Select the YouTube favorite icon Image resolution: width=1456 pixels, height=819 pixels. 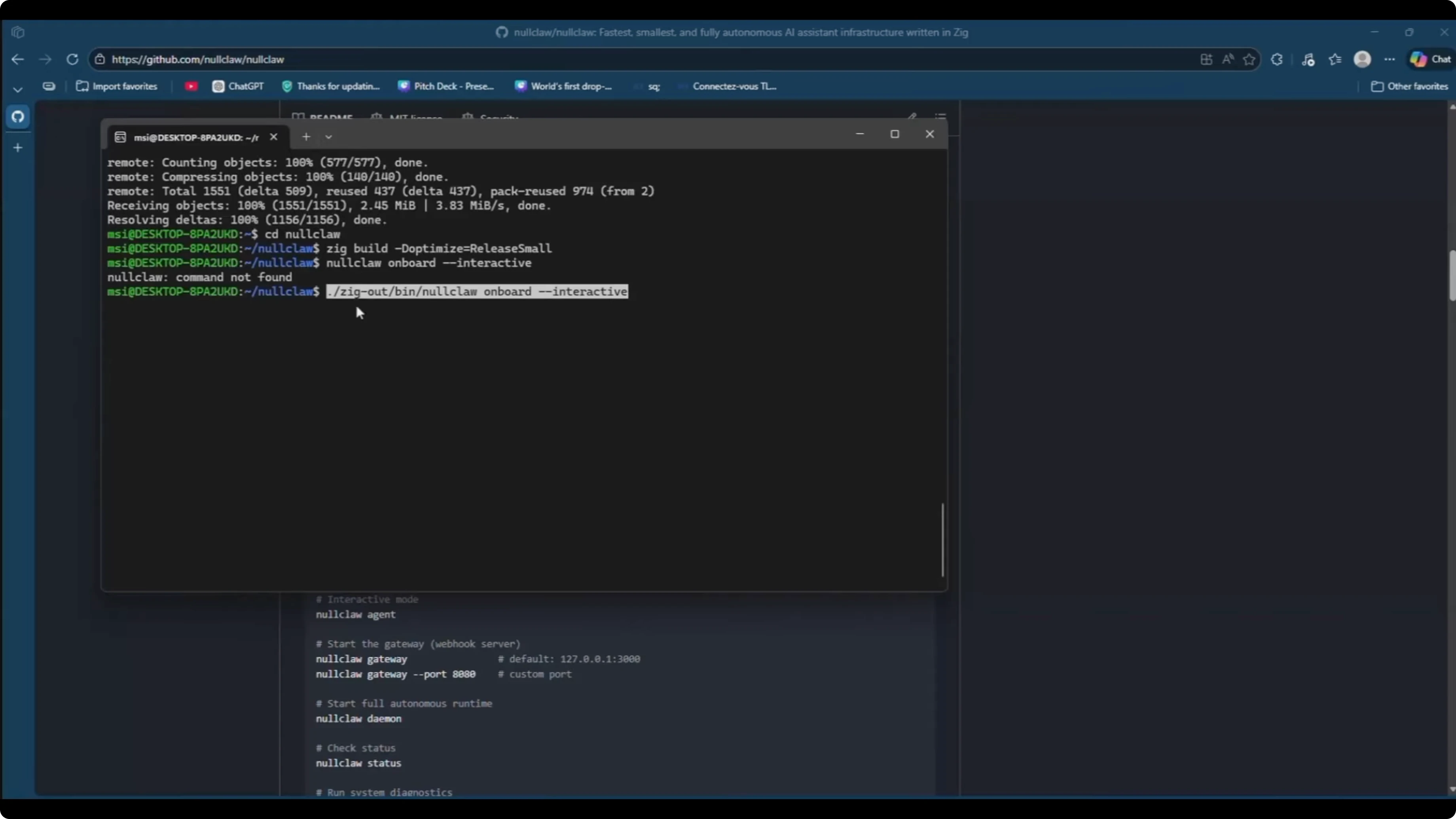pos(191,86)
